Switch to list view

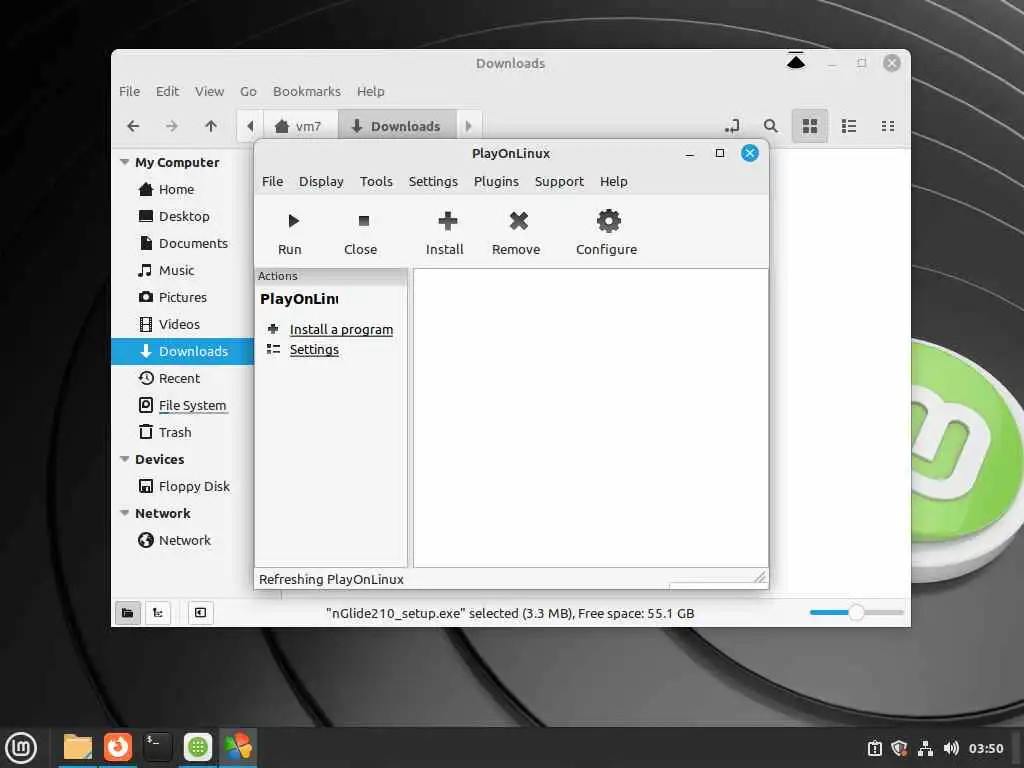(x=849, y=126)
